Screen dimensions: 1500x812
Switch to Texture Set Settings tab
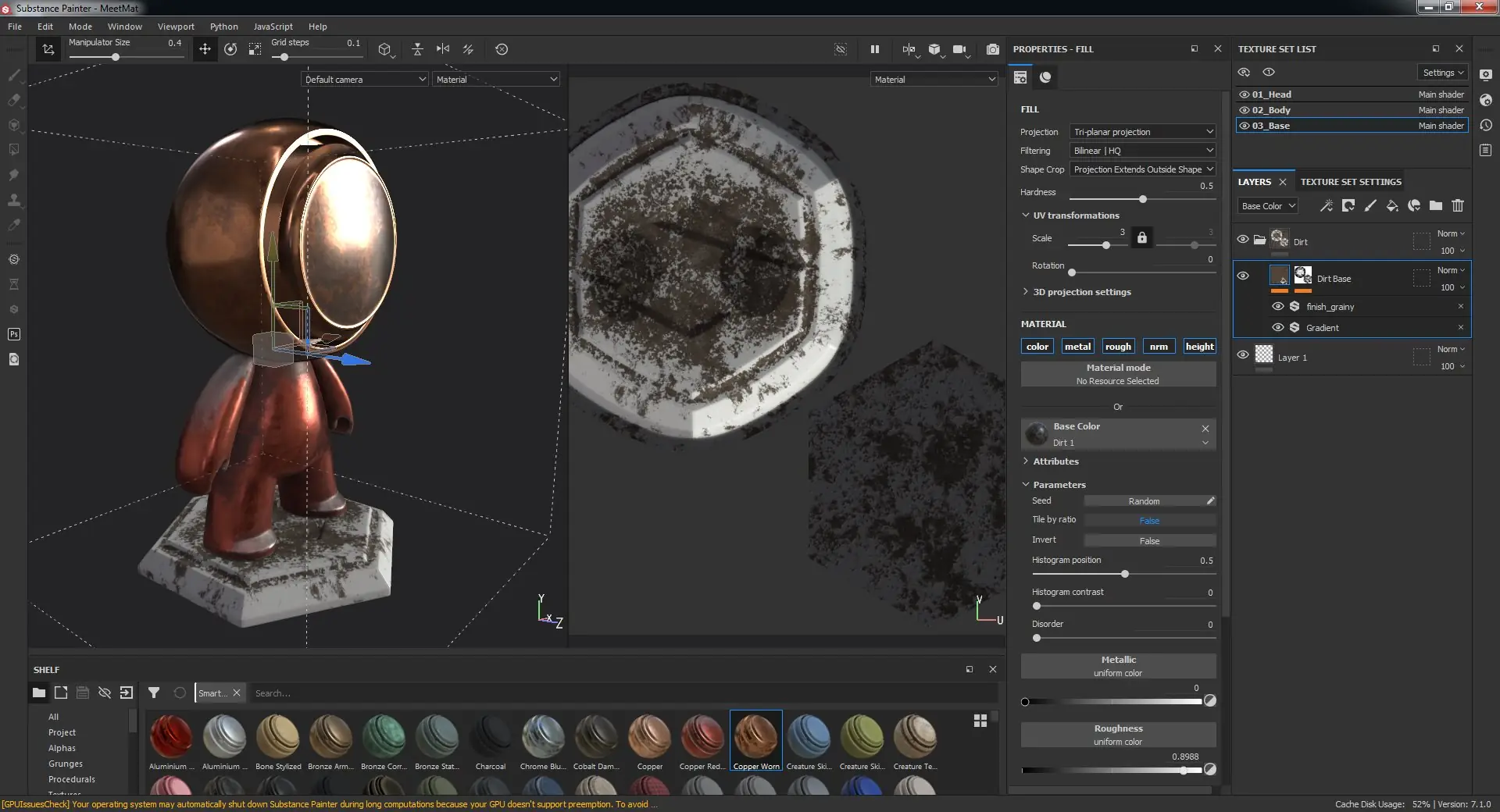pos(1351,182)
